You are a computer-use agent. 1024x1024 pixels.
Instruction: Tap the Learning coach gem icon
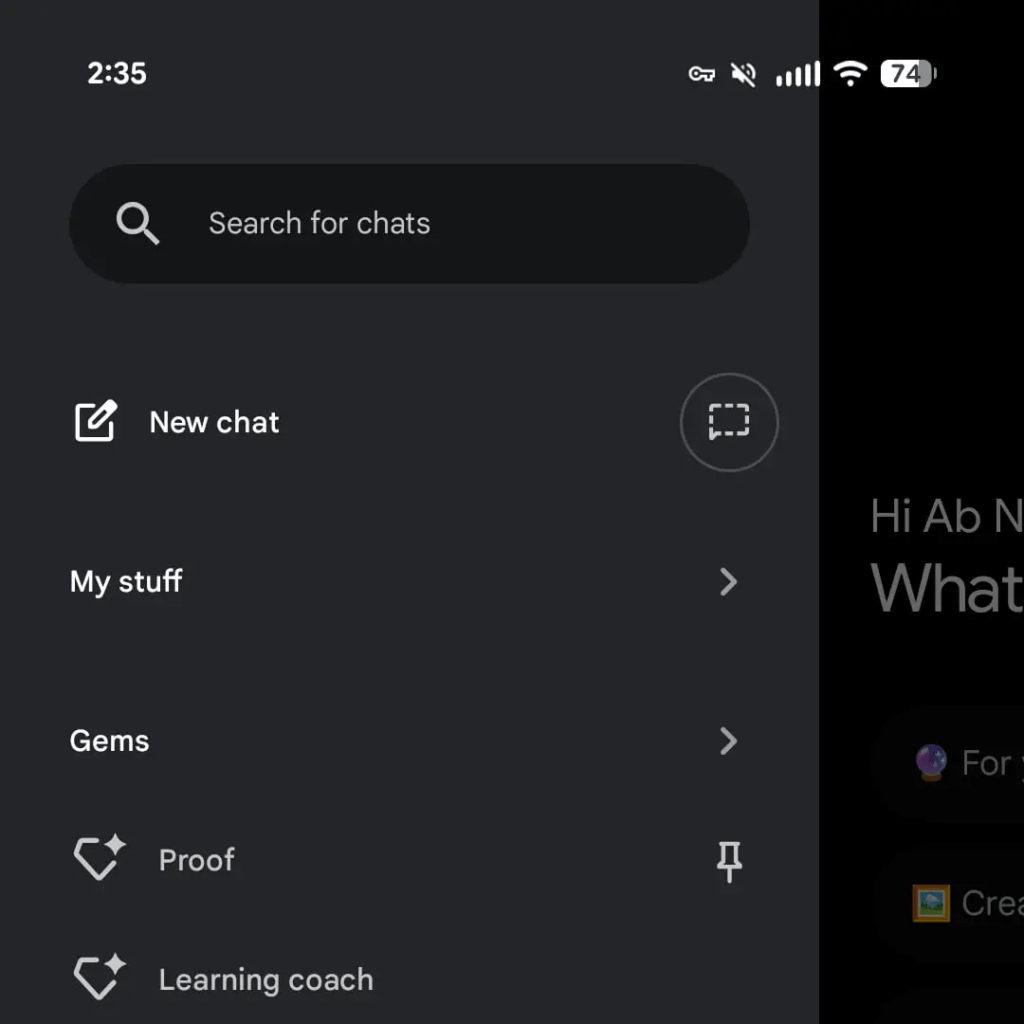click(x=99, y=979)
